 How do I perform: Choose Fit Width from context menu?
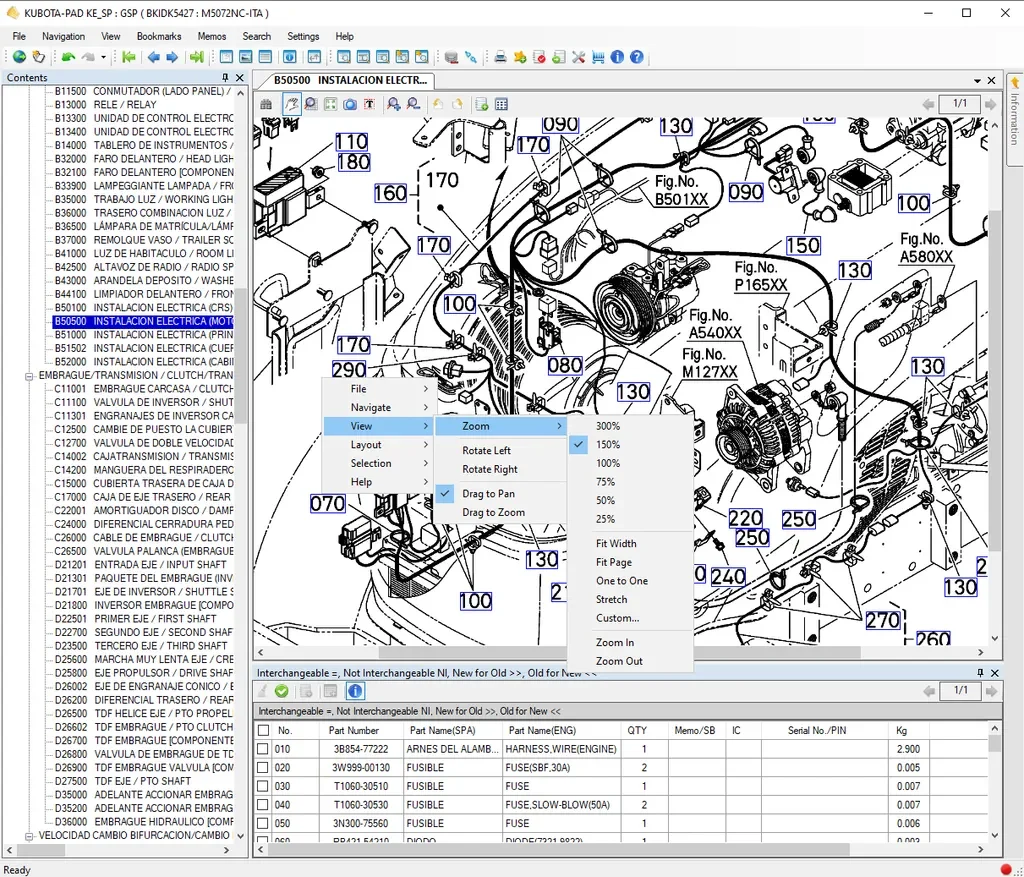click(616, 544)
